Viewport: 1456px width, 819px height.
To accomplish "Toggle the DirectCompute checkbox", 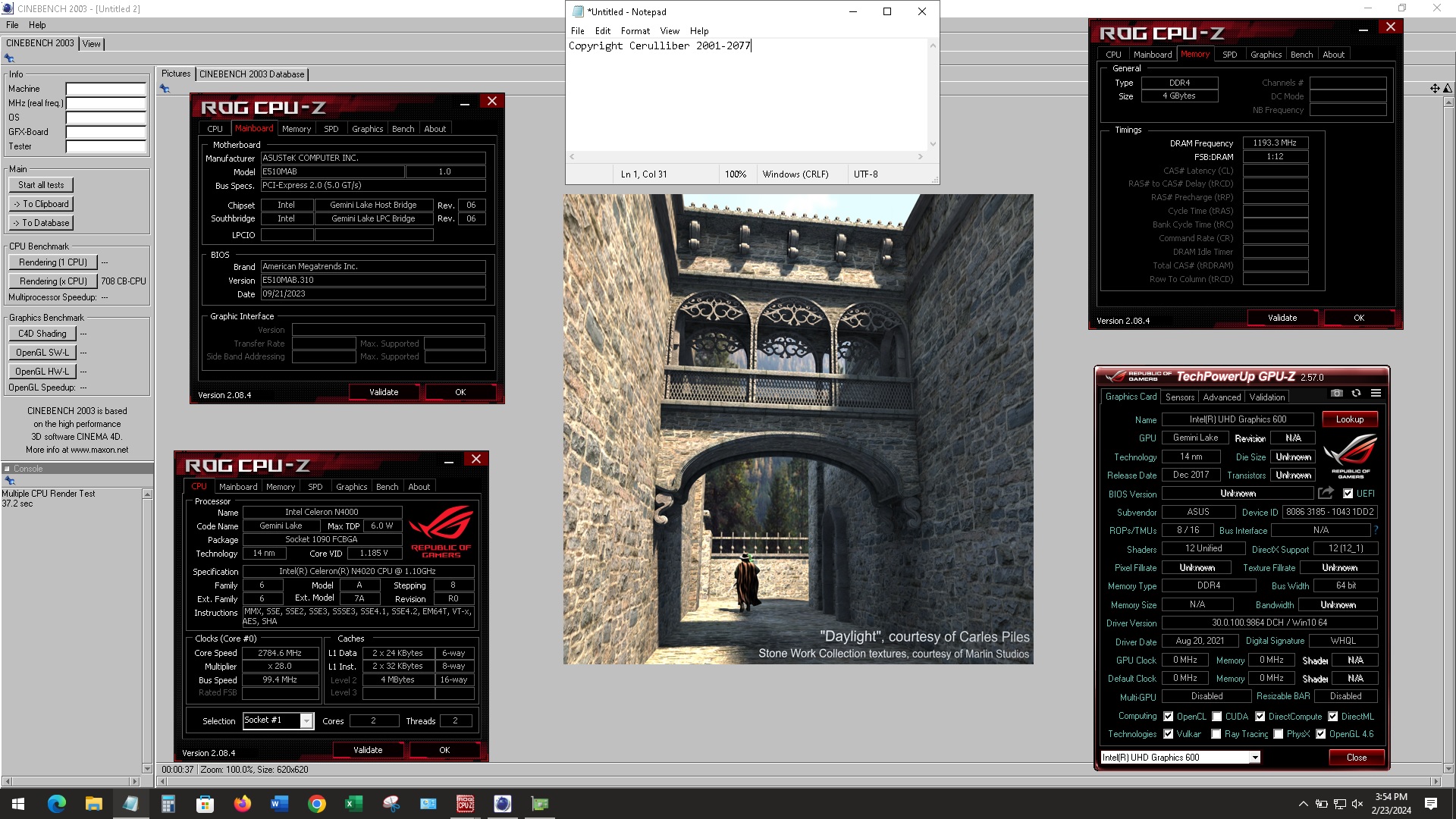I will pos(1260,716).
